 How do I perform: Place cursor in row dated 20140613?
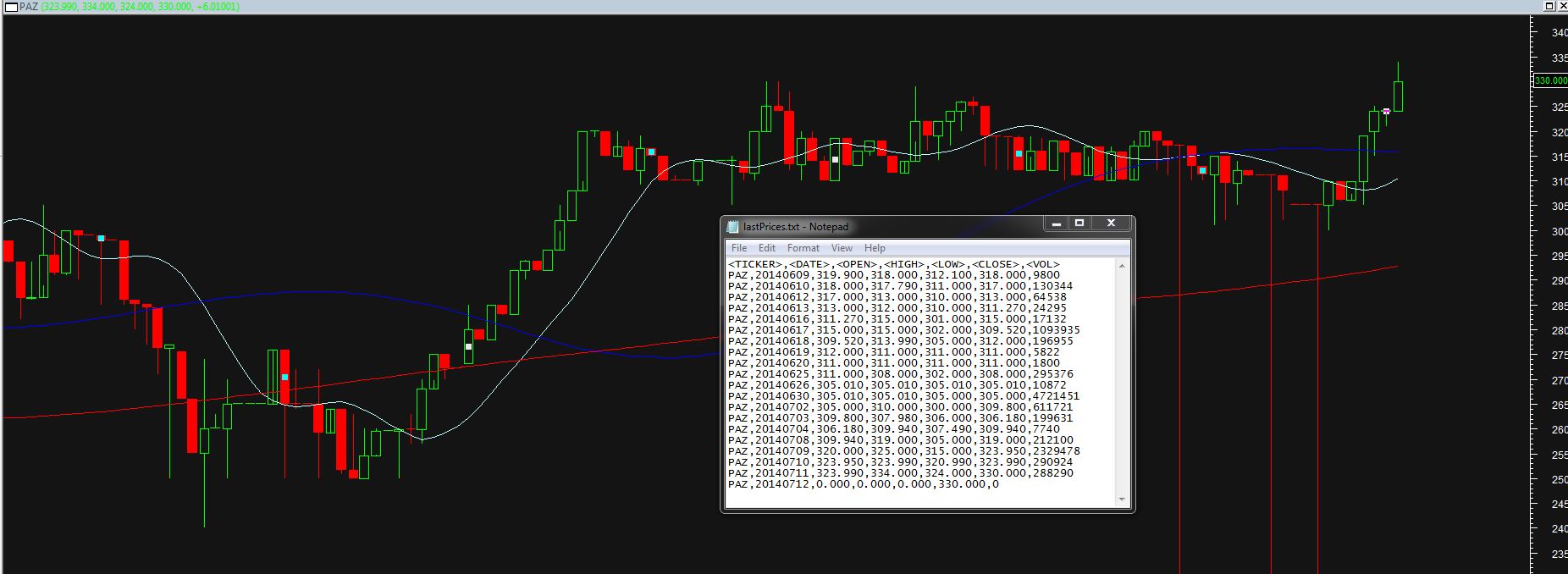[x=897, y=308]
